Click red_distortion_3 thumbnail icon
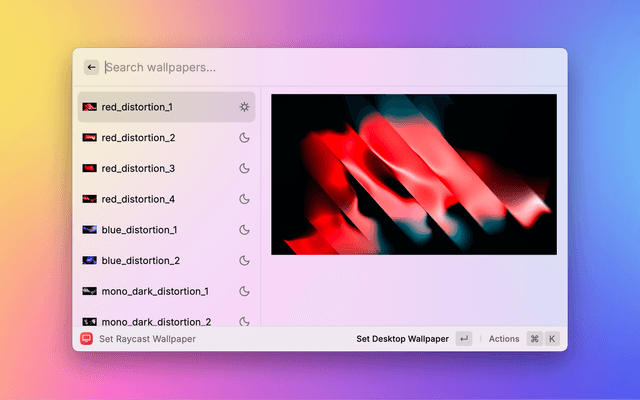640x400 pixels. click(89, 168)
